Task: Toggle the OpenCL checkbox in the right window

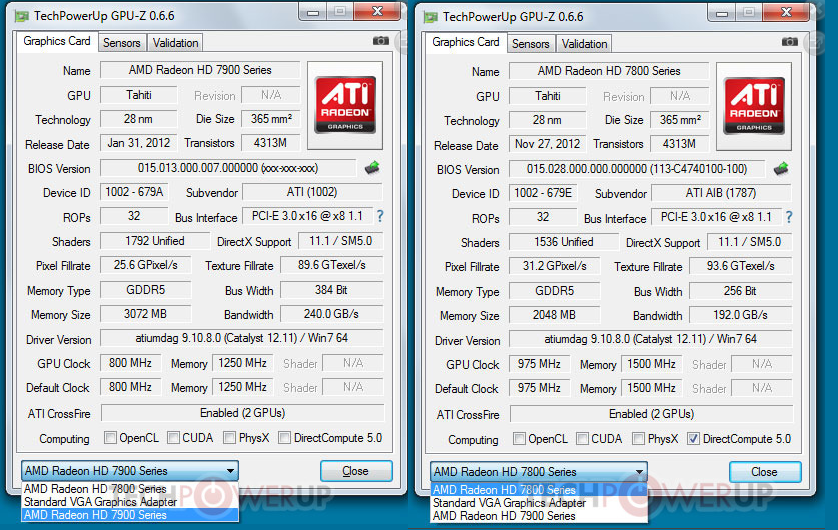Action: [x=519, y=439]
